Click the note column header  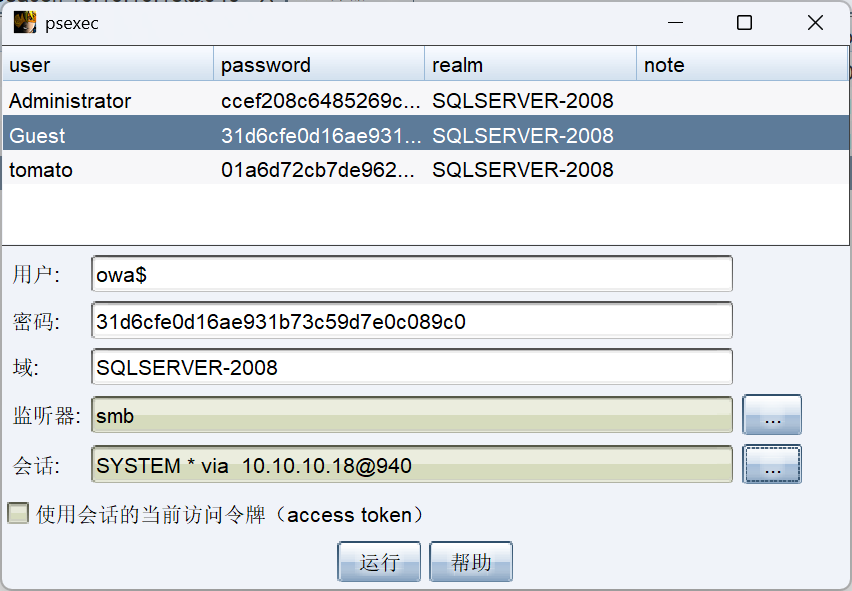pyautogui.click(x=741, y=65)
